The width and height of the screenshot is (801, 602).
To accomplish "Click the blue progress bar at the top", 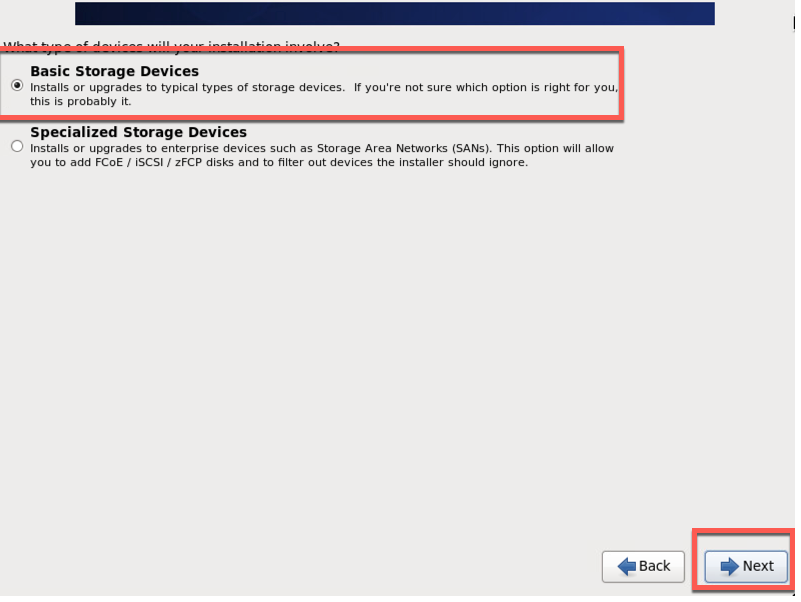I will tap(394, 13).
